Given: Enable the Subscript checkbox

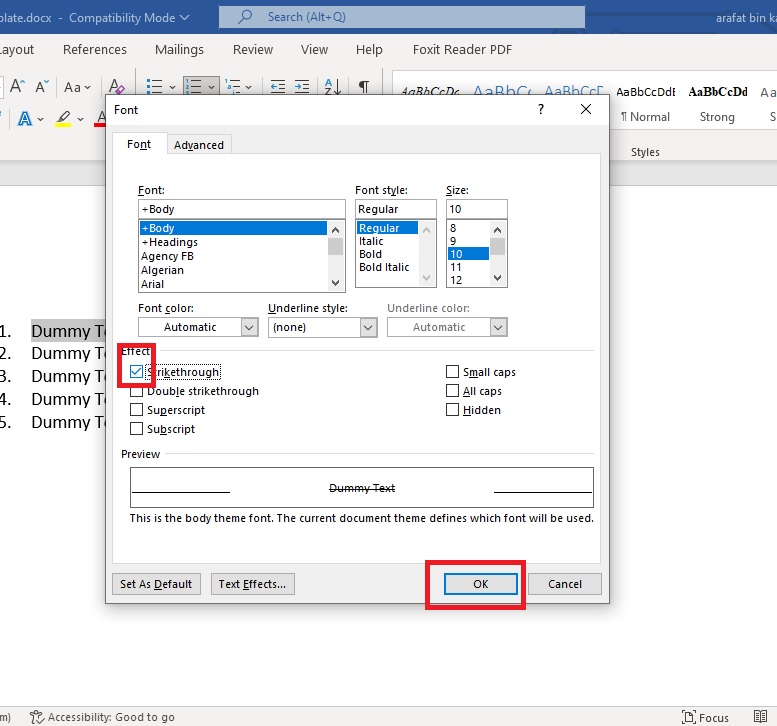Looking at the screenshot, I should point(136,429).
